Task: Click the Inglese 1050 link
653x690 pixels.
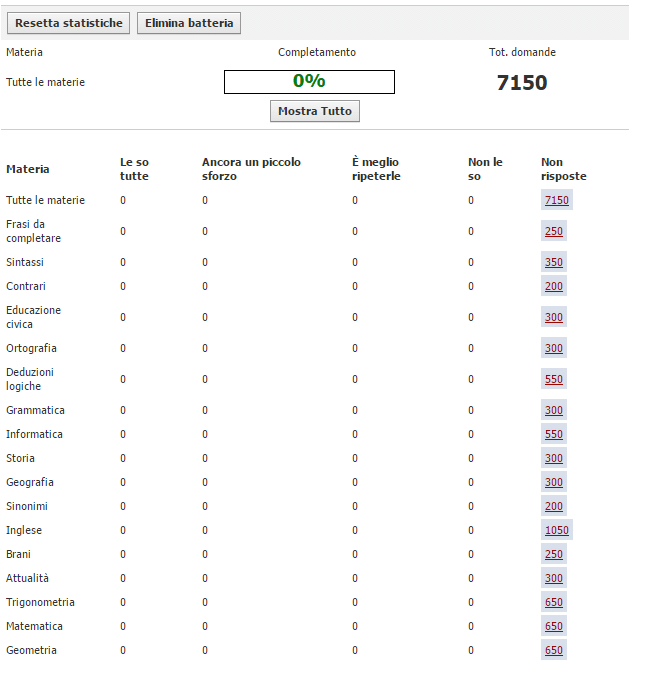Action: click(x=557, y=530)
